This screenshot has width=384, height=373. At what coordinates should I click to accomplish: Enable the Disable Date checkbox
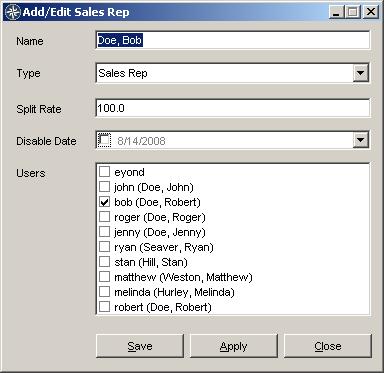[x=104, y=140]
